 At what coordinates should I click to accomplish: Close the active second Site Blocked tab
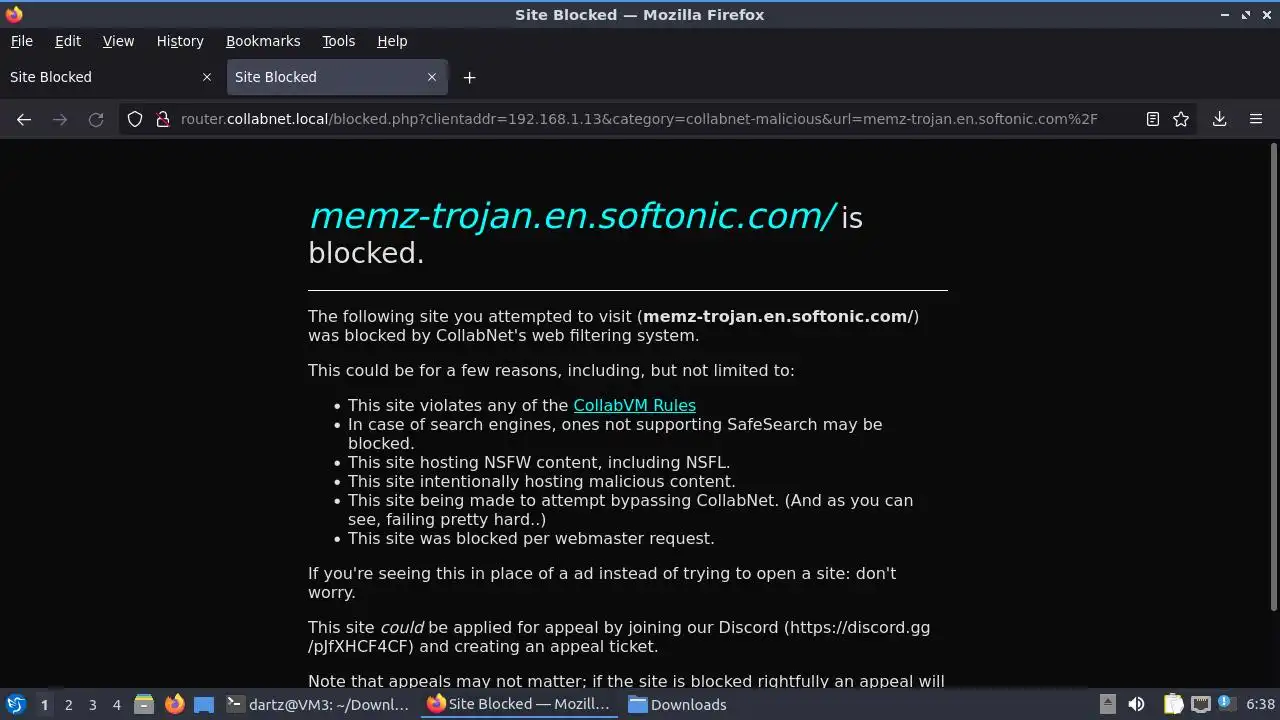432,77
